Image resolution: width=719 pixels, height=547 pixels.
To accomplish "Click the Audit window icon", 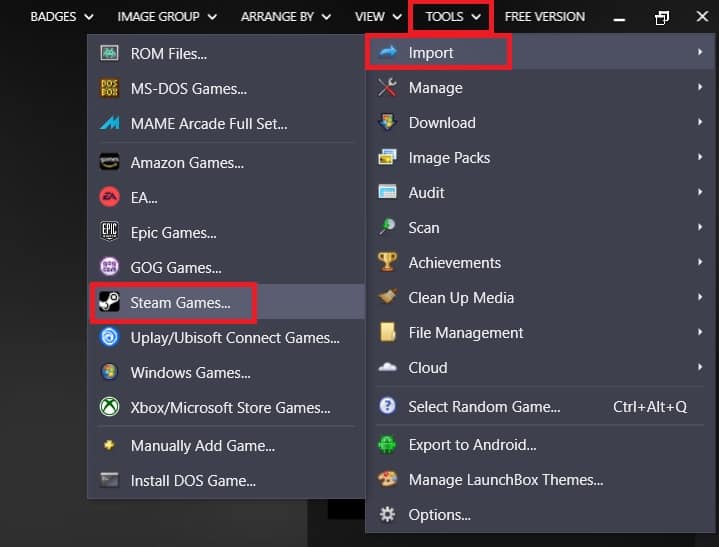I will pos(387,192).
